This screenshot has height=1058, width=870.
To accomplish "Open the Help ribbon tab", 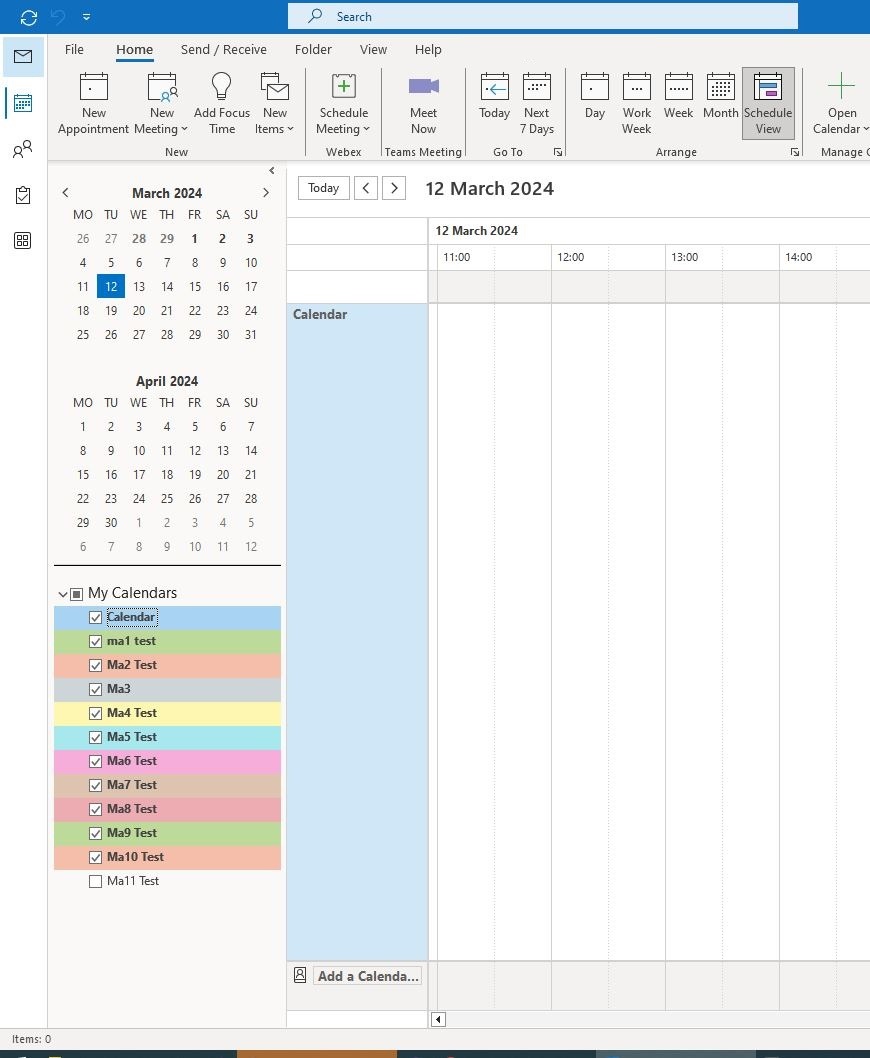I will 428,49.
